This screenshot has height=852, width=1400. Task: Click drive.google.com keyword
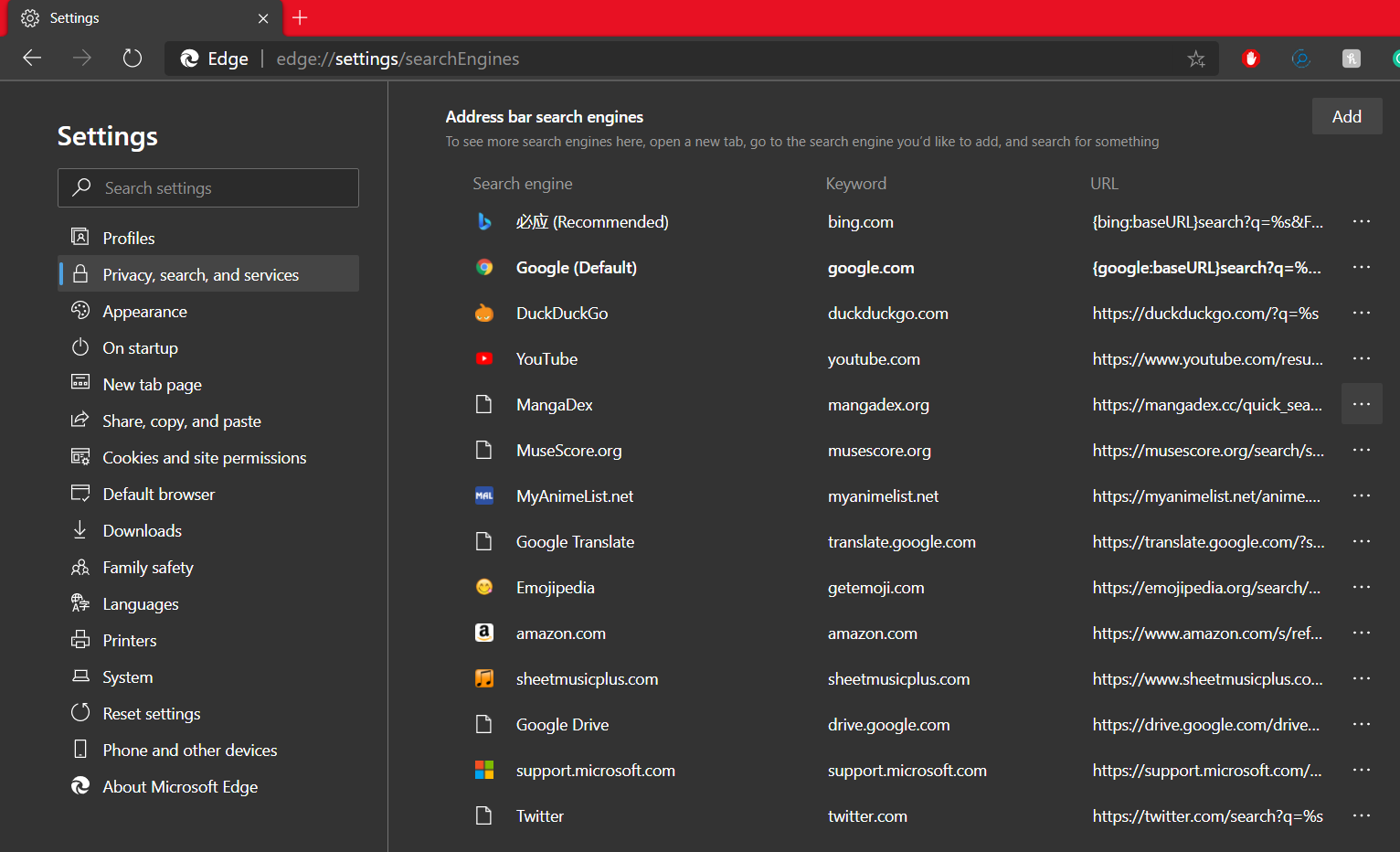(889, 725)
